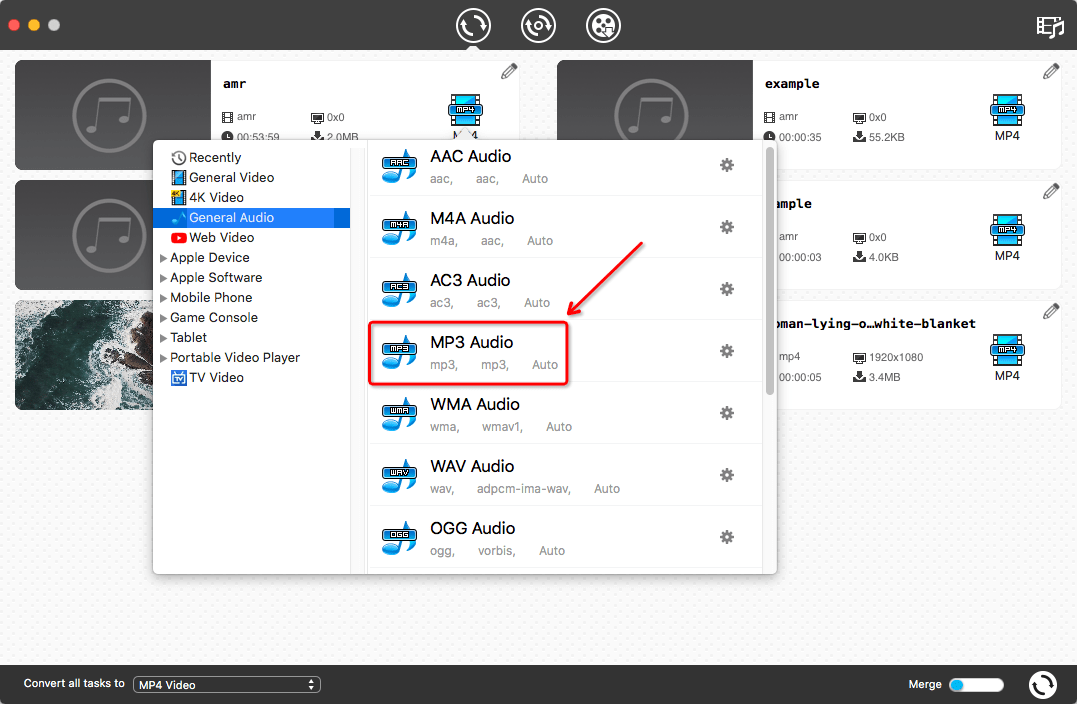Select the Ripper icon in top toolbar
The height and width of the screenshot is (704, 1077).
tap(538, 25)
